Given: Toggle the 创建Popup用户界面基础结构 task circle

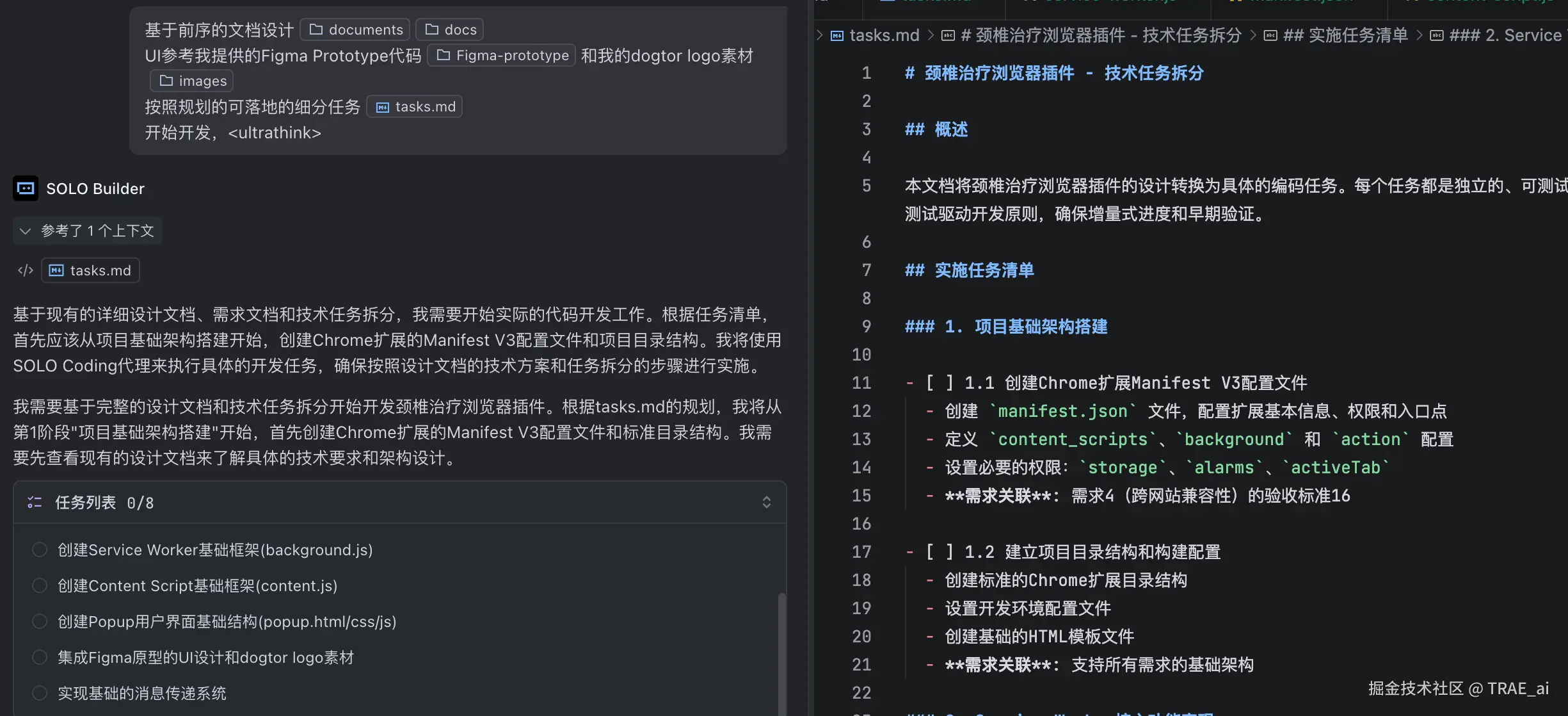Looking at the screenshot, I should 40,622.
